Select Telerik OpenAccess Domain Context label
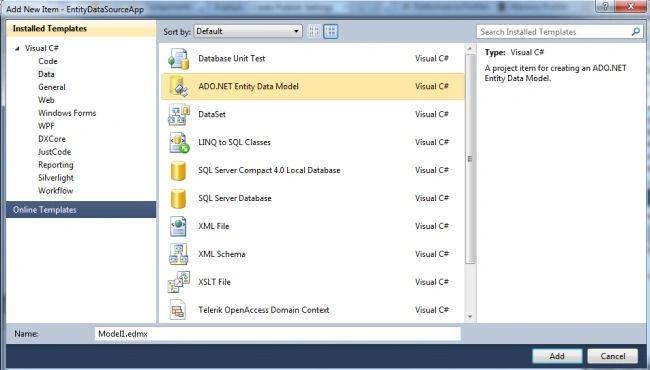 (x=264, y=310)
